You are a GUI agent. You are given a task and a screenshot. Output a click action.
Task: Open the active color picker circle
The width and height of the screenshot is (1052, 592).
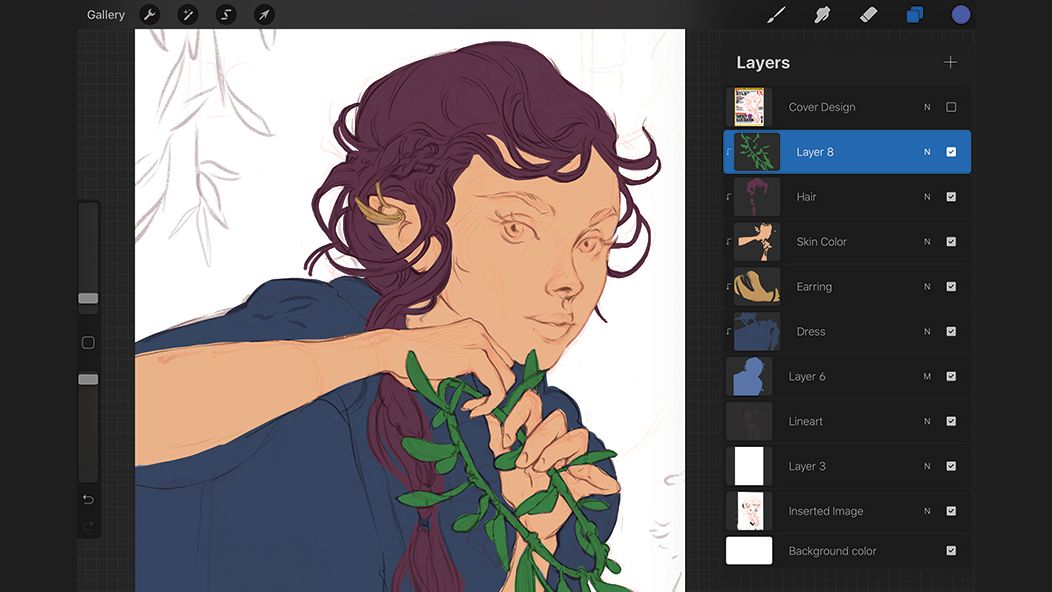[960, 14]
